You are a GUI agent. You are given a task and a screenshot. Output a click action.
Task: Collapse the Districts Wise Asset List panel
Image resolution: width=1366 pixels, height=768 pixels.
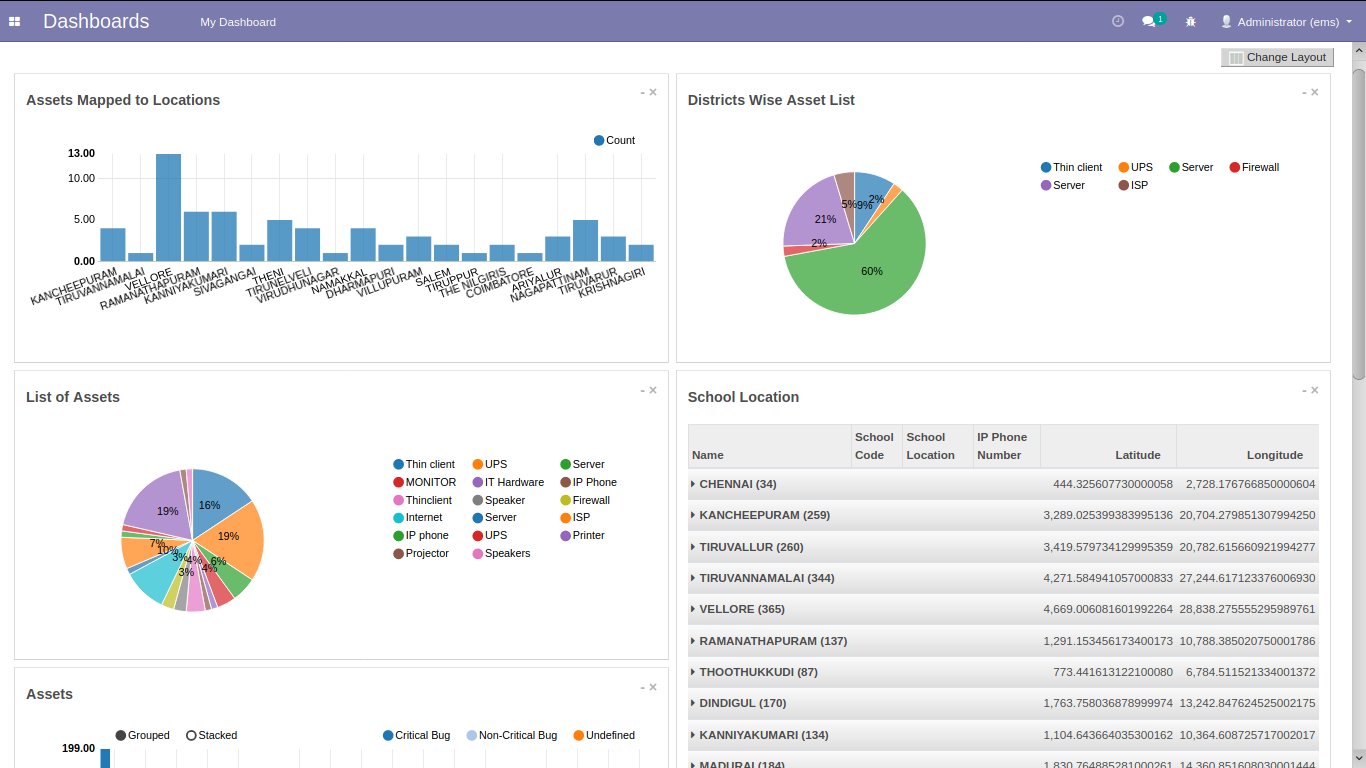click(x=1305, y=92)
